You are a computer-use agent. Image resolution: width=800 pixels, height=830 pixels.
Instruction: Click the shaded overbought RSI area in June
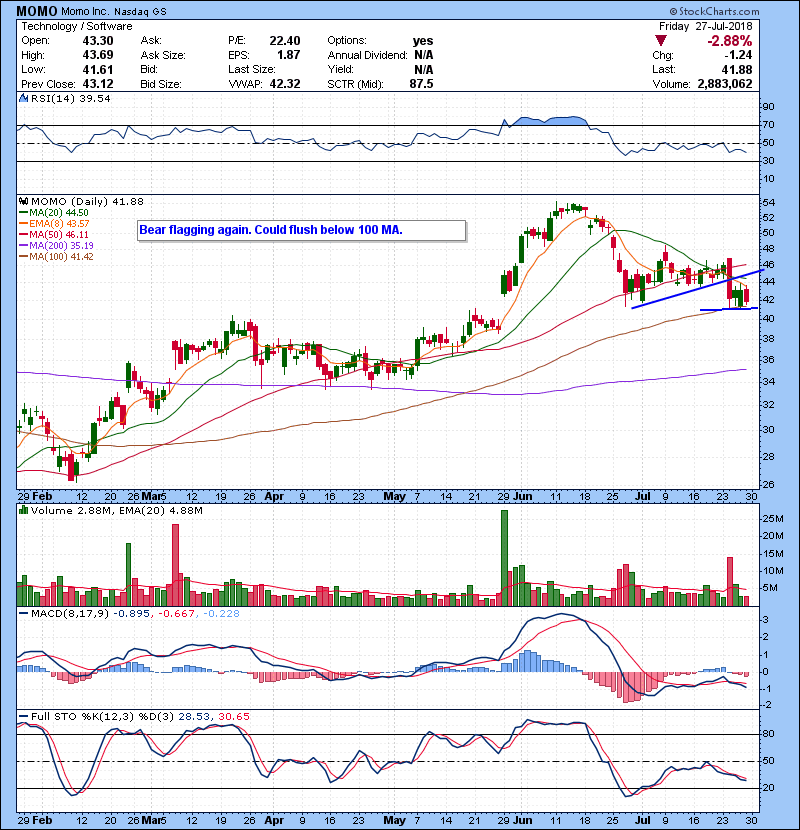(550, 121)
